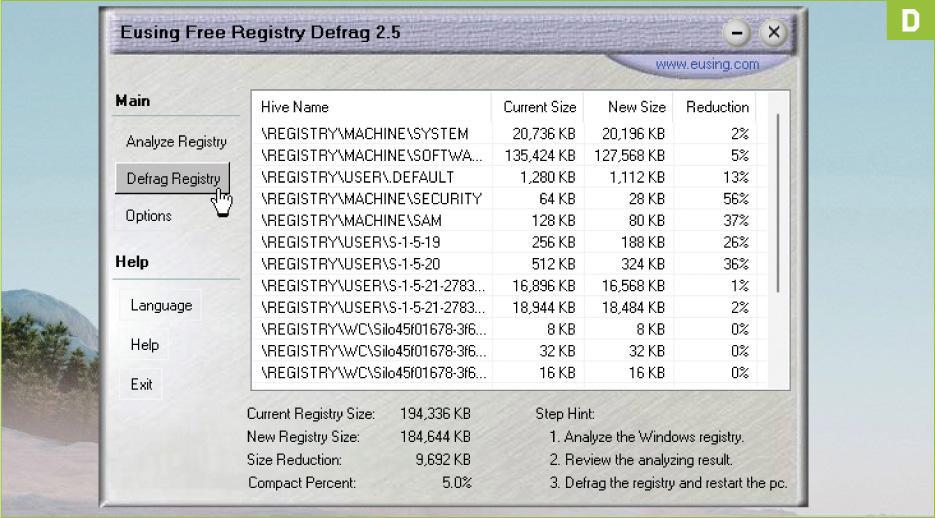The image size is (935, 518).
Task: Open Help from the sidebar
Action: (x=144, y=345)
